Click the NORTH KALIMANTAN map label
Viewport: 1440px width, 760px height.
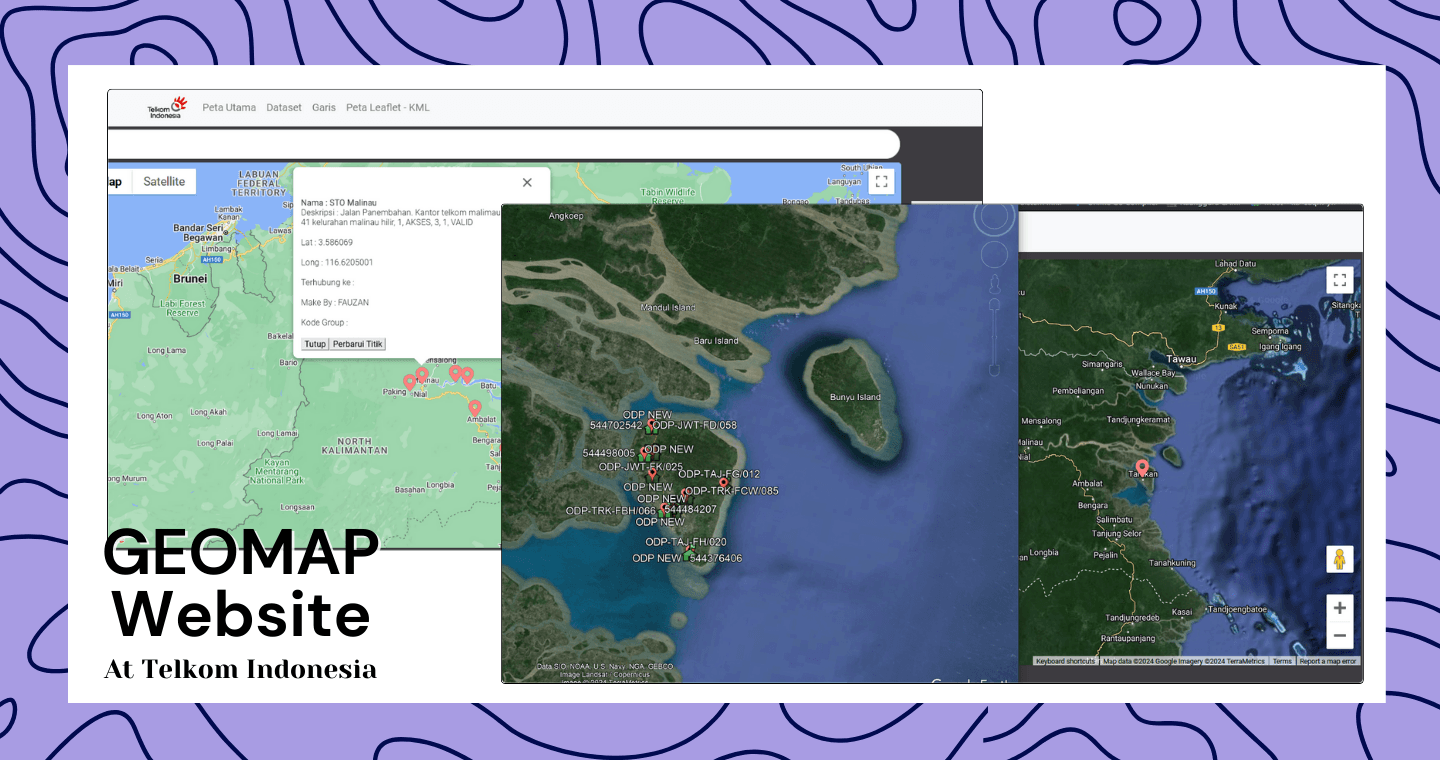354,446
